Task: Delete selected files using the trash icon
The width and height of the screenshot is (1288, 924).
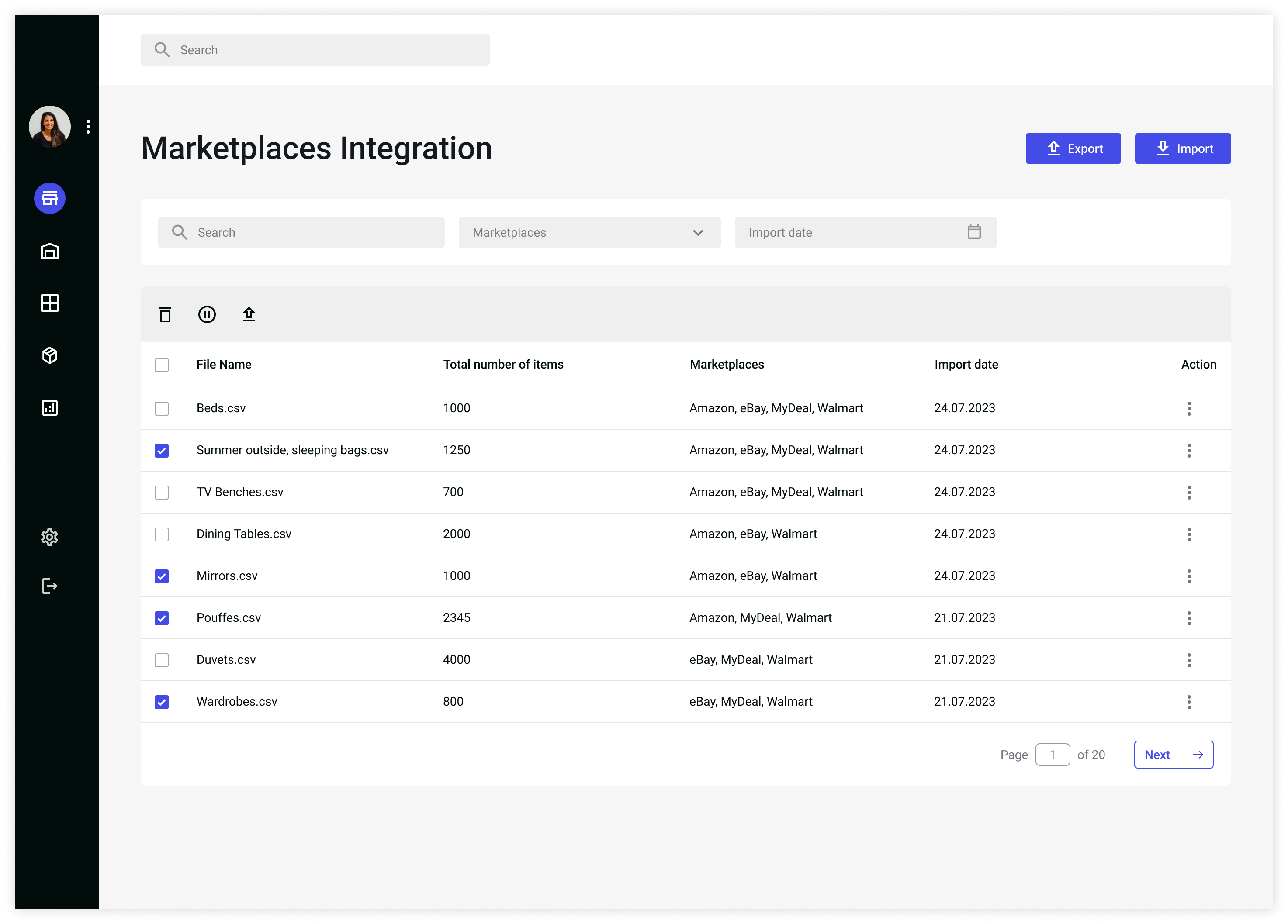Action: tap(165, 314)
